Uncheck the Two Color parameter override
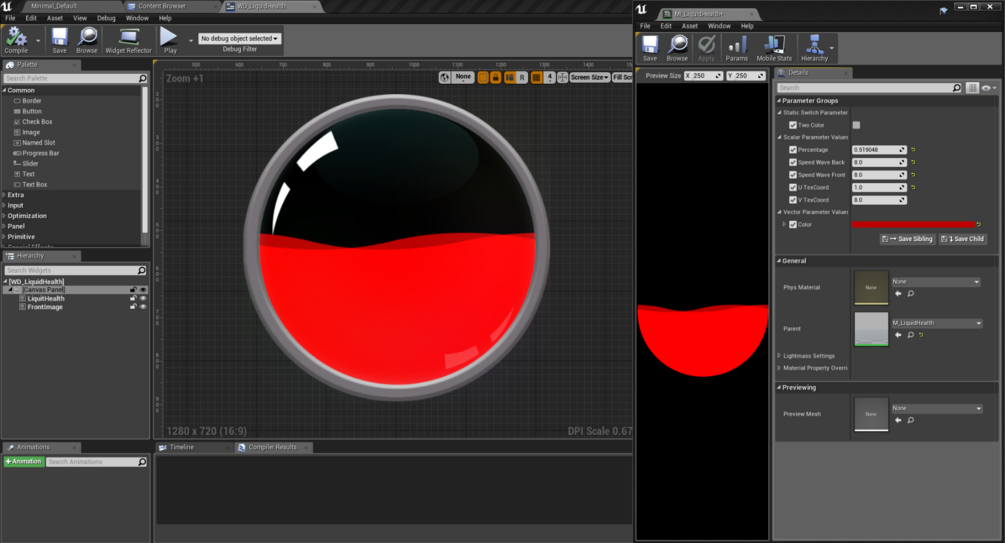Viewport: 1005px width, 543px height. point(793,125)
